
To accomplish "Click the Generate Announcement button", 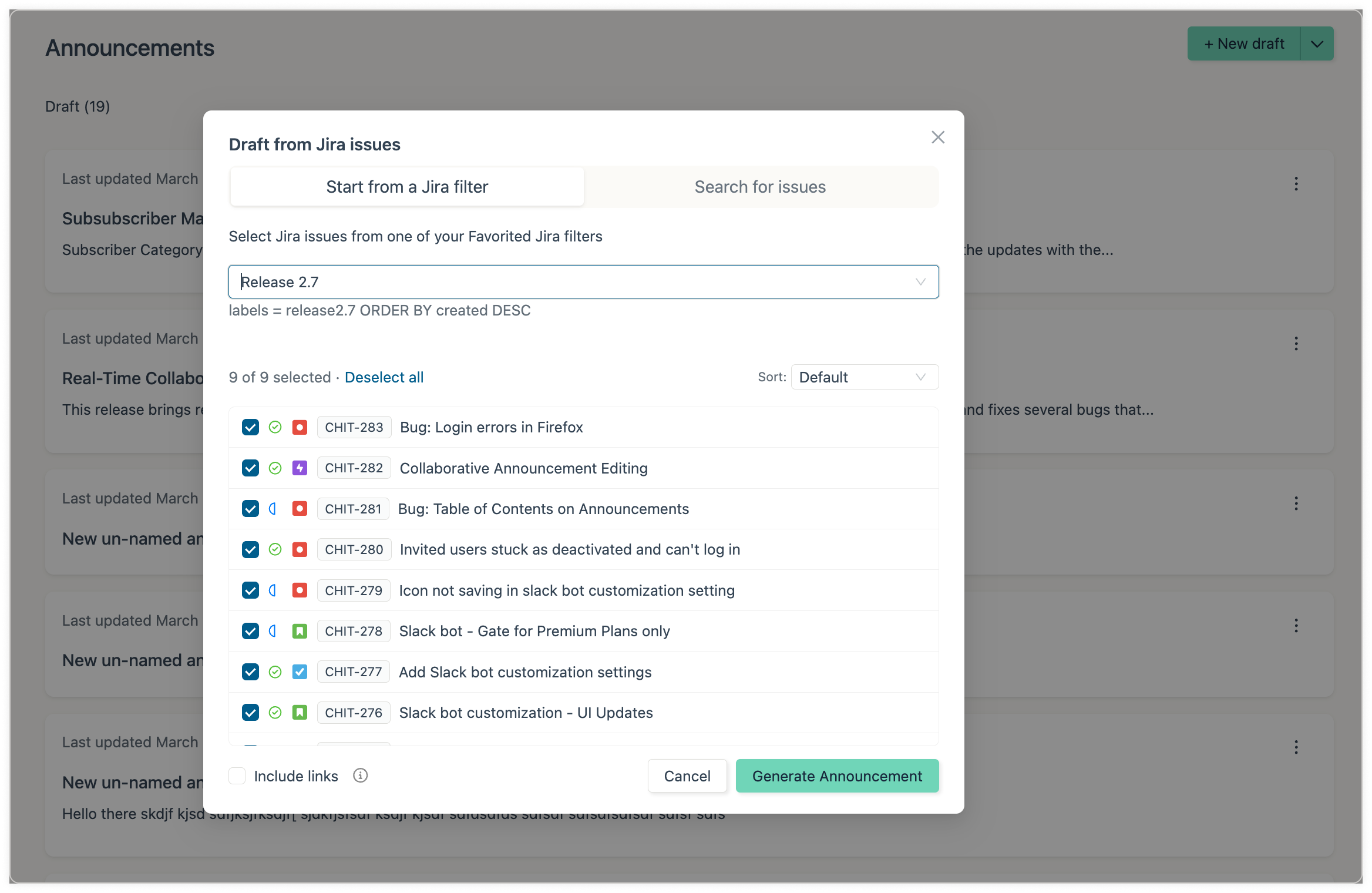I will [837, 776].
